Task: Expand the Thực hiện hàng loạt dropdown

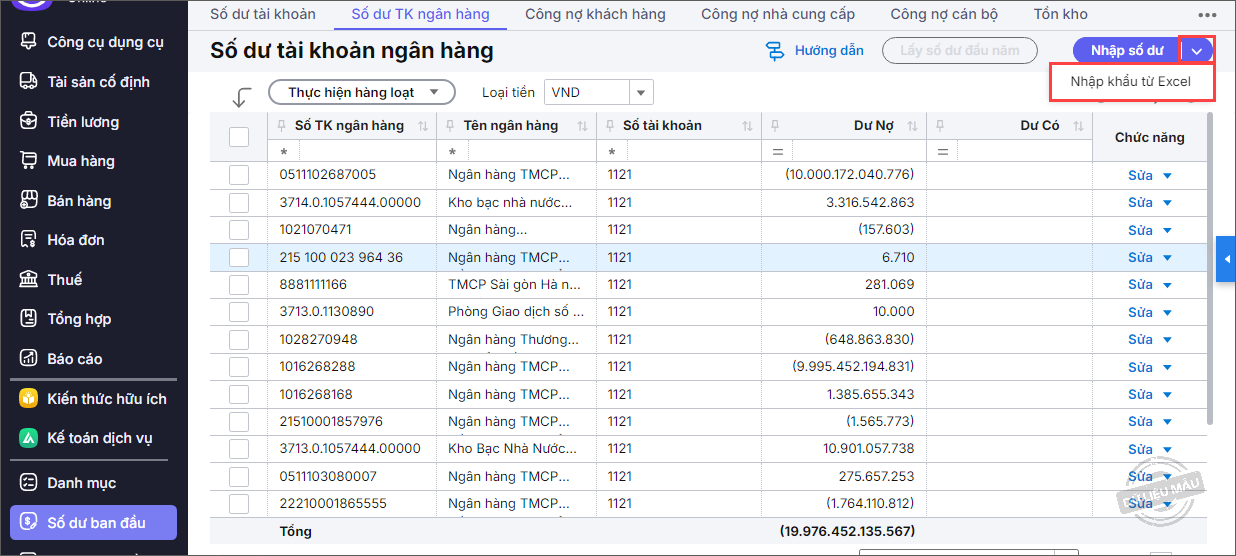Action: pyautogui.click(x=434, y=93)
